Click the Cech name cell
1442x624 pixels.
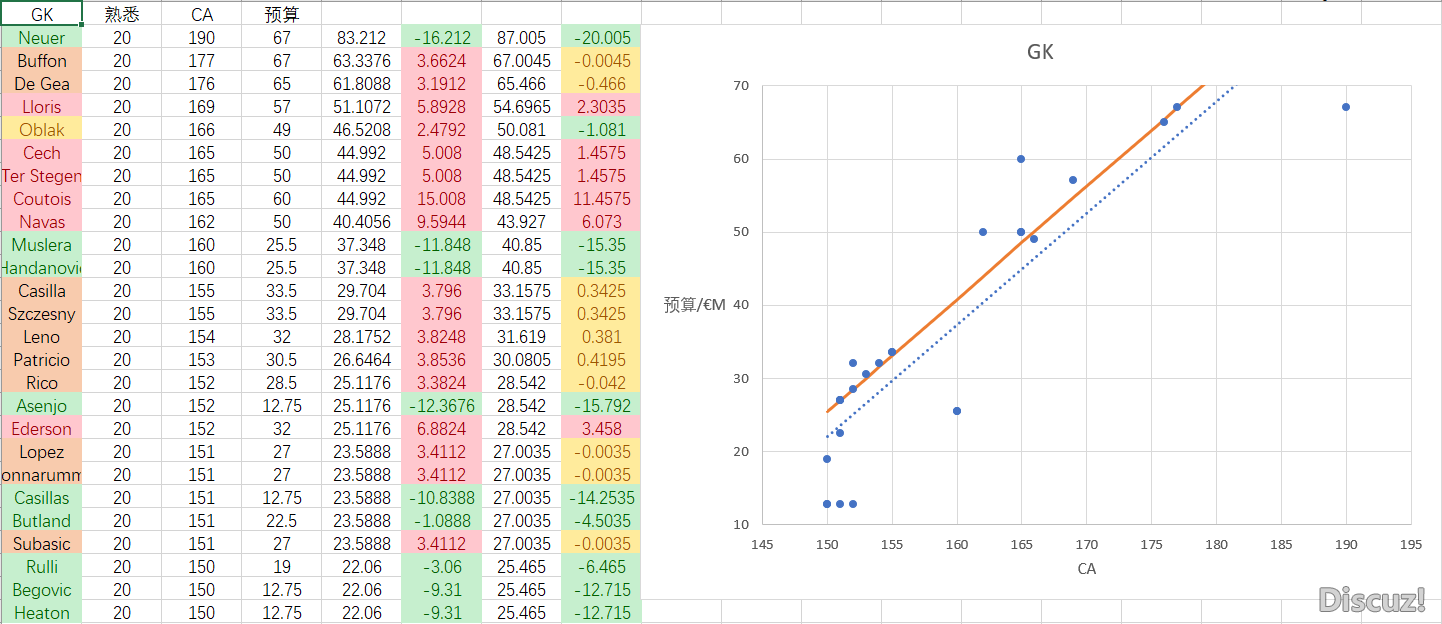(x=42, y=153)
